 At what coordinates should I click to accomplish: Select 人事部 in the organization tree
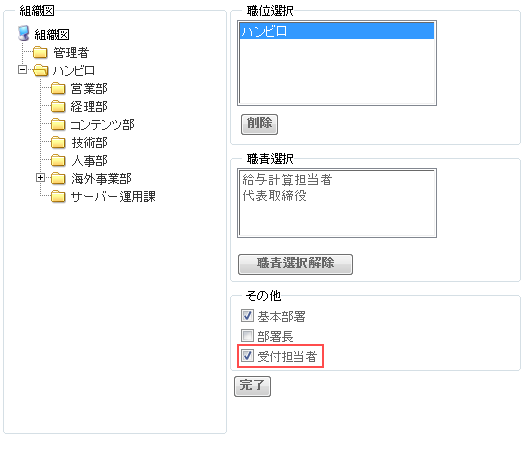pyautogui.click(x=89, y=160)
